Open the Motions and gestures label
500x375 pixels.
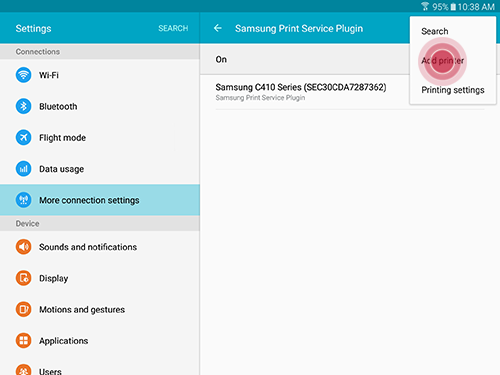82,310
